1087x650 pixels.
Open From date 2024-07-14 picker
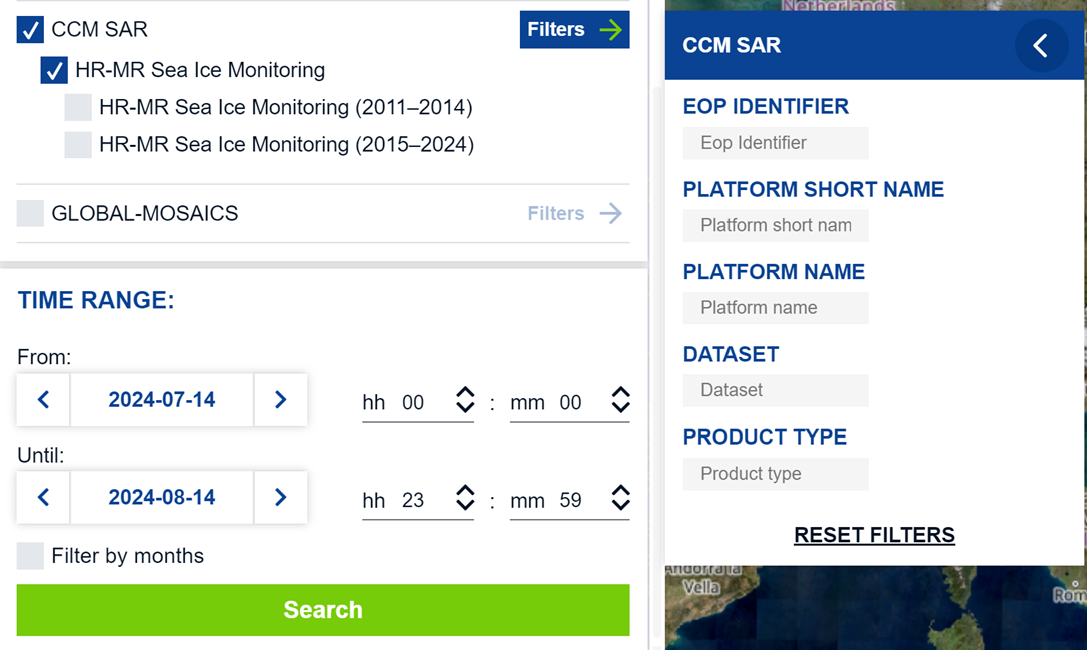pos(162,400)
